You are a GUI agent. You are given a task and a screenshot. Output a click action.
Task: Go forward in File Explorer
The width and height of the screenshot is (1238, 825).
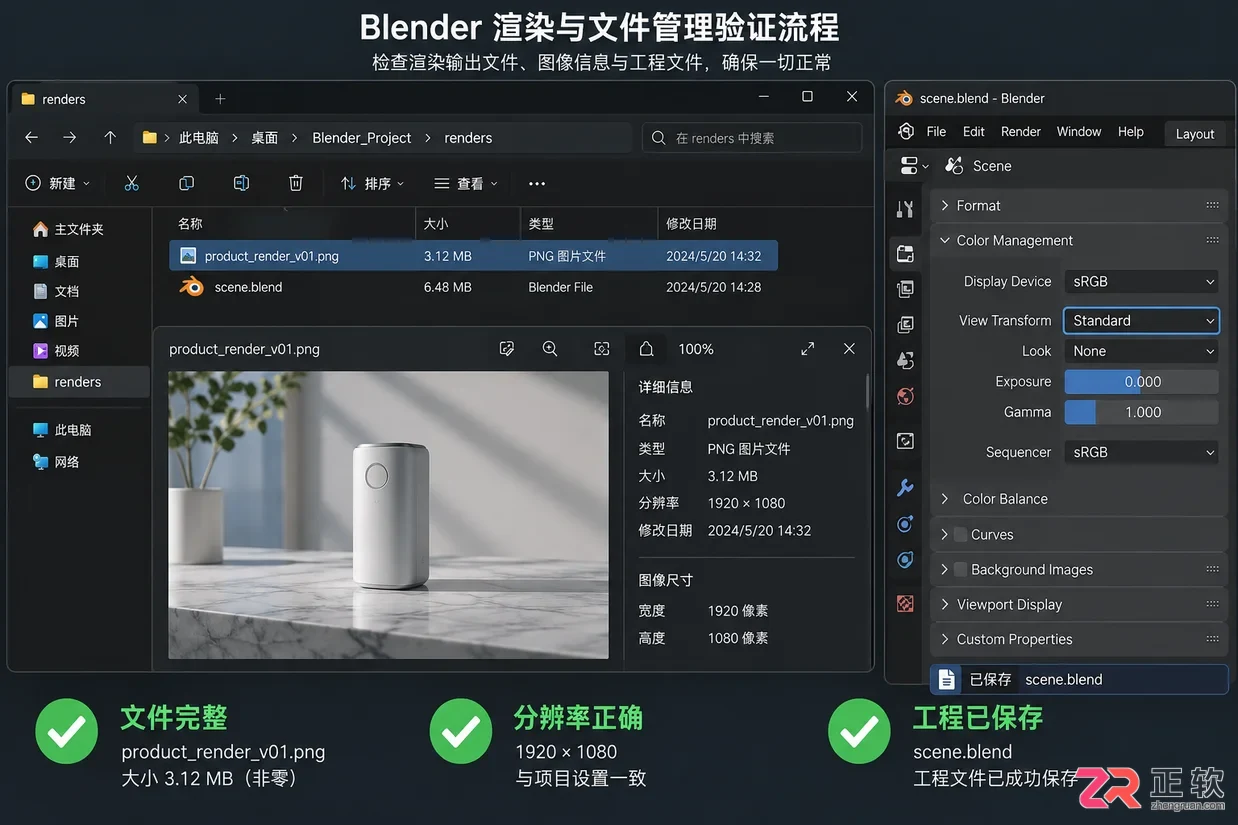point(69,138)
